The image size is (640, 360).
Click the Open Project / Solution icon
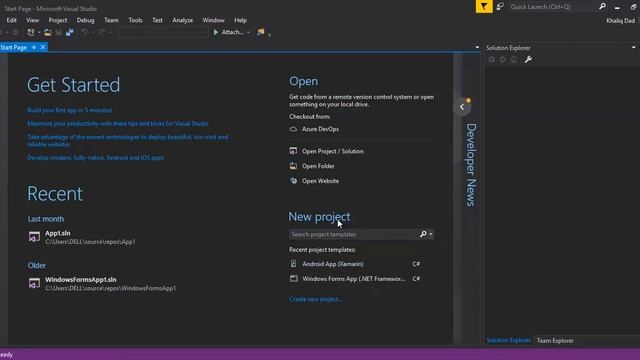pos(293,151)
